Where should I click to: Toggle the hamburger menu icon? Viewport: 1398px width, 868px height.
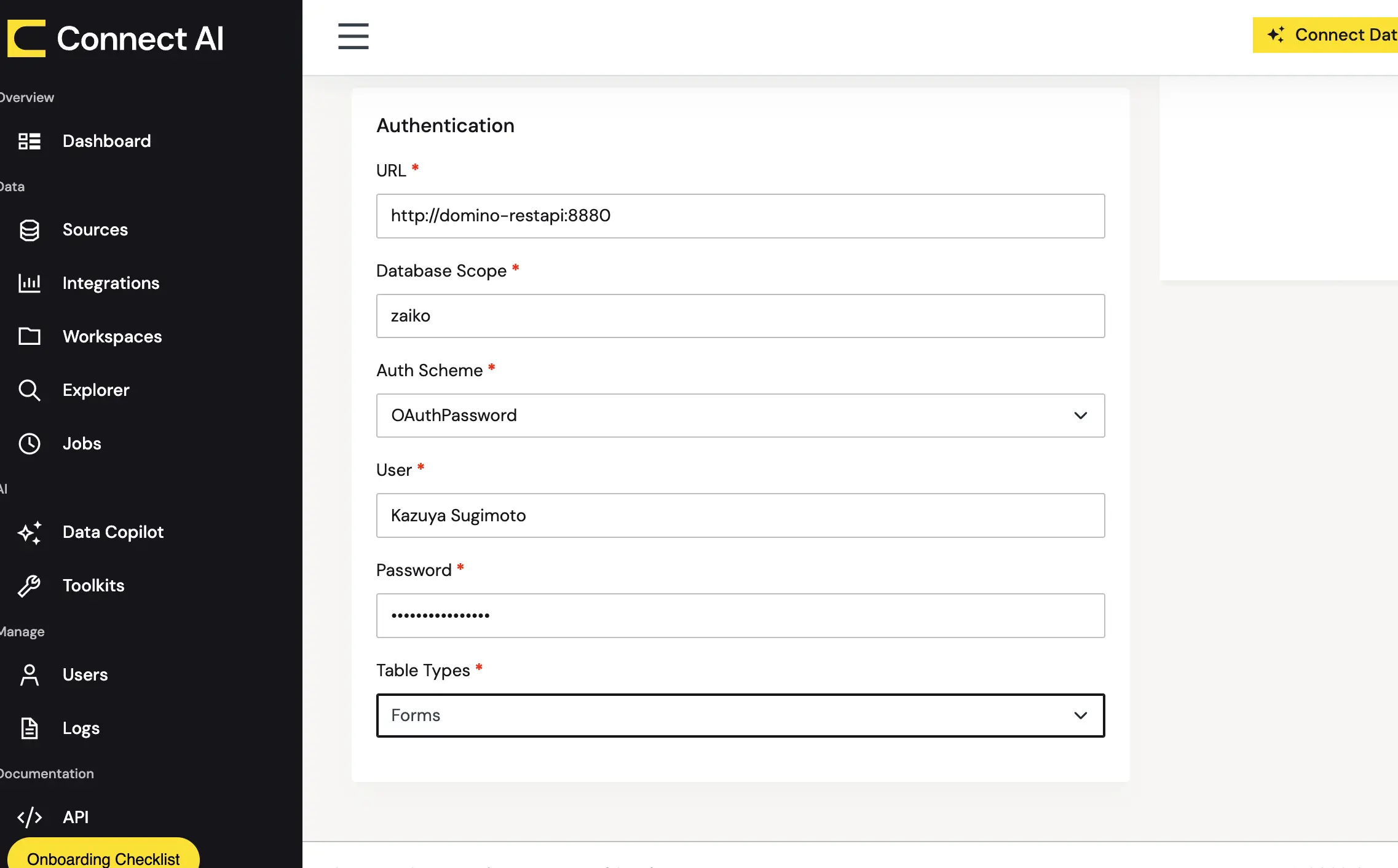[353, 36]
